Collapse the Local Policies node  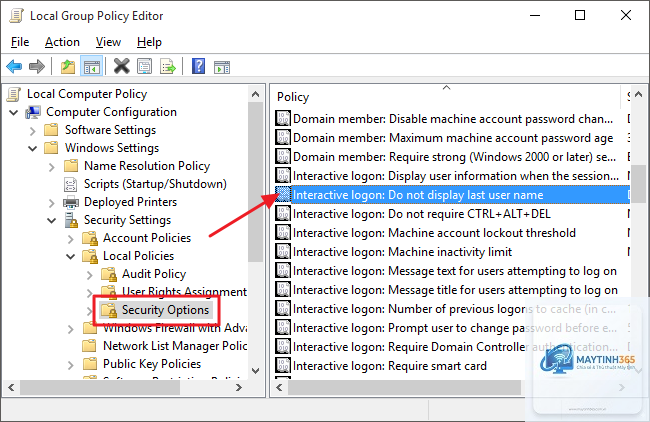pyautogui.click(x=70, y=257)
